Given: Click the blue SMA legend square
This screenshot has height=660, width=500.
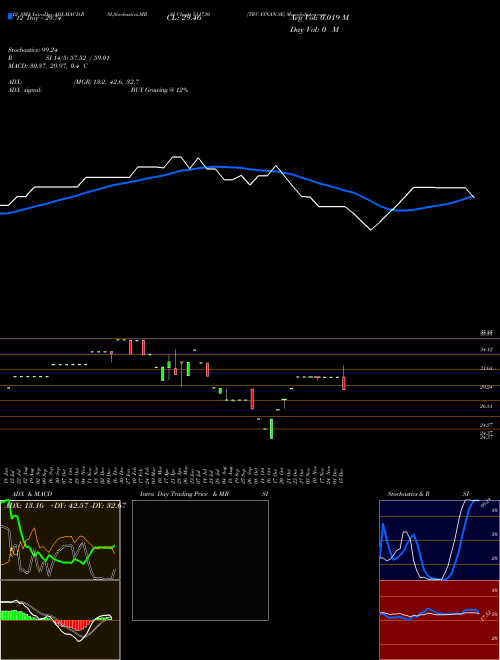Looking at the screenshot, I should coord(10,16).
